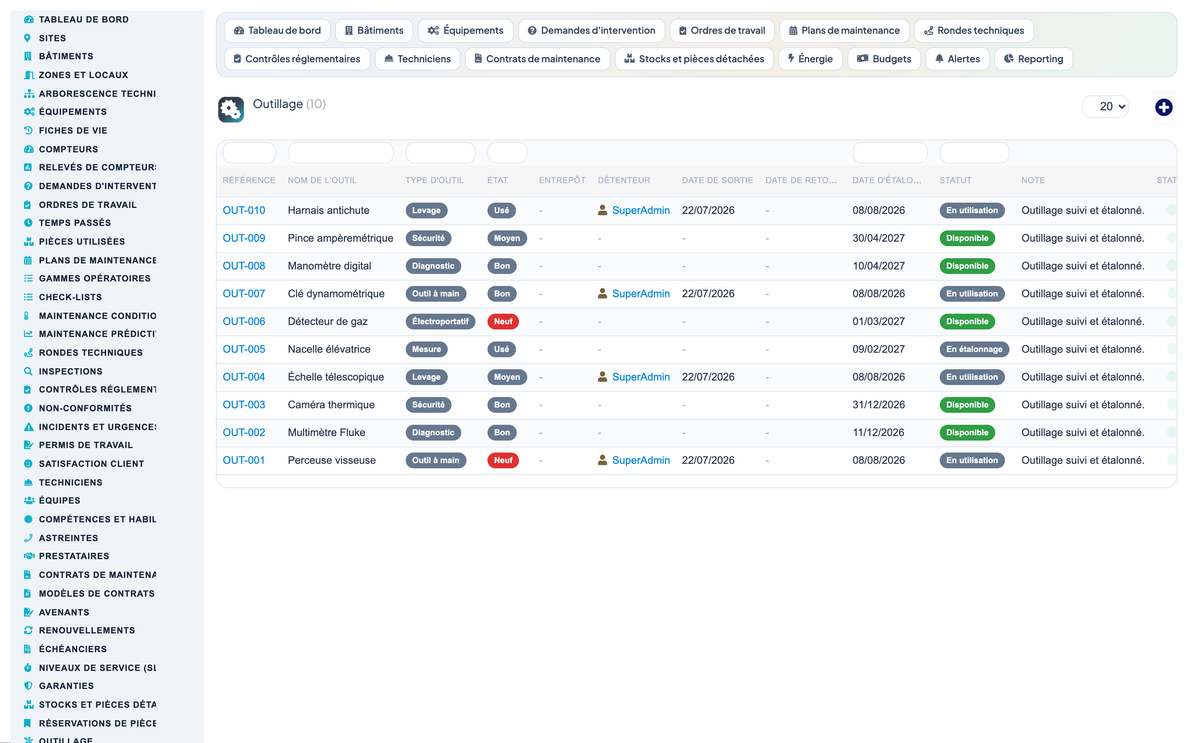The image size is (1200, 743).
Task: Click the Garanties shield icon
Action: point(28,686)
